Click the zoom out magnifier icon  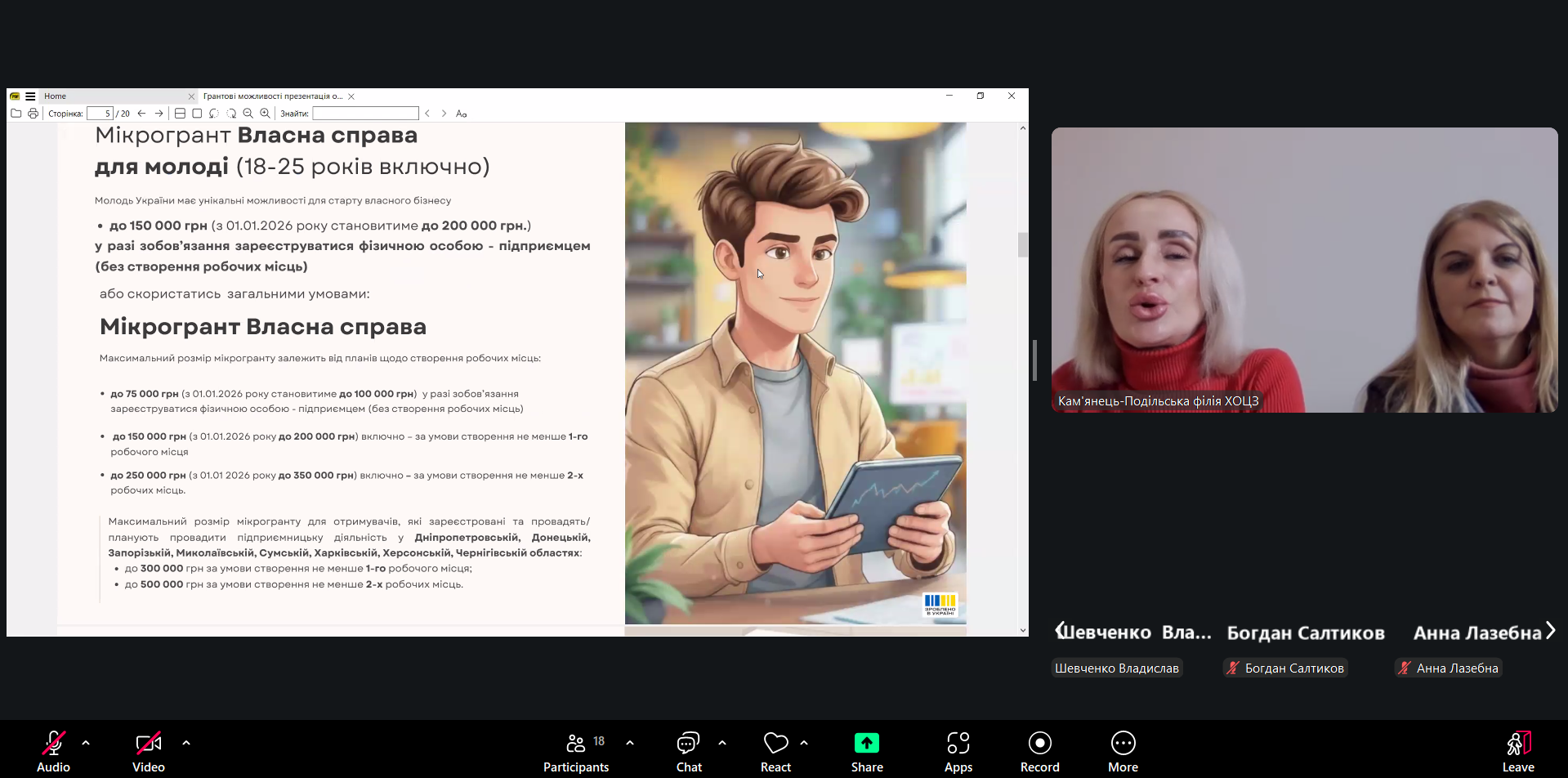point(248,114)
